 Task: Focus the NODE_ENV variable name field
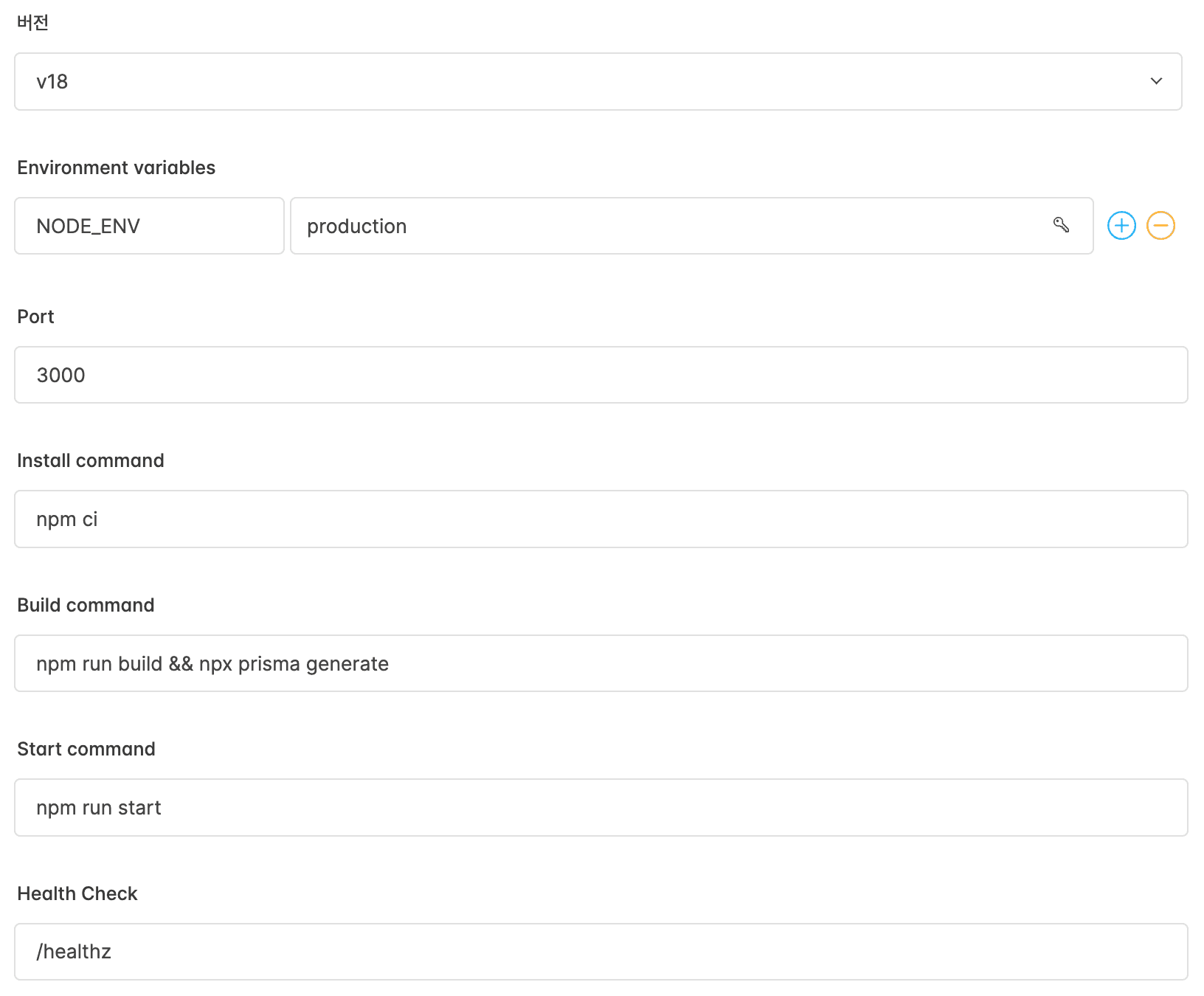tap(149, 226)
